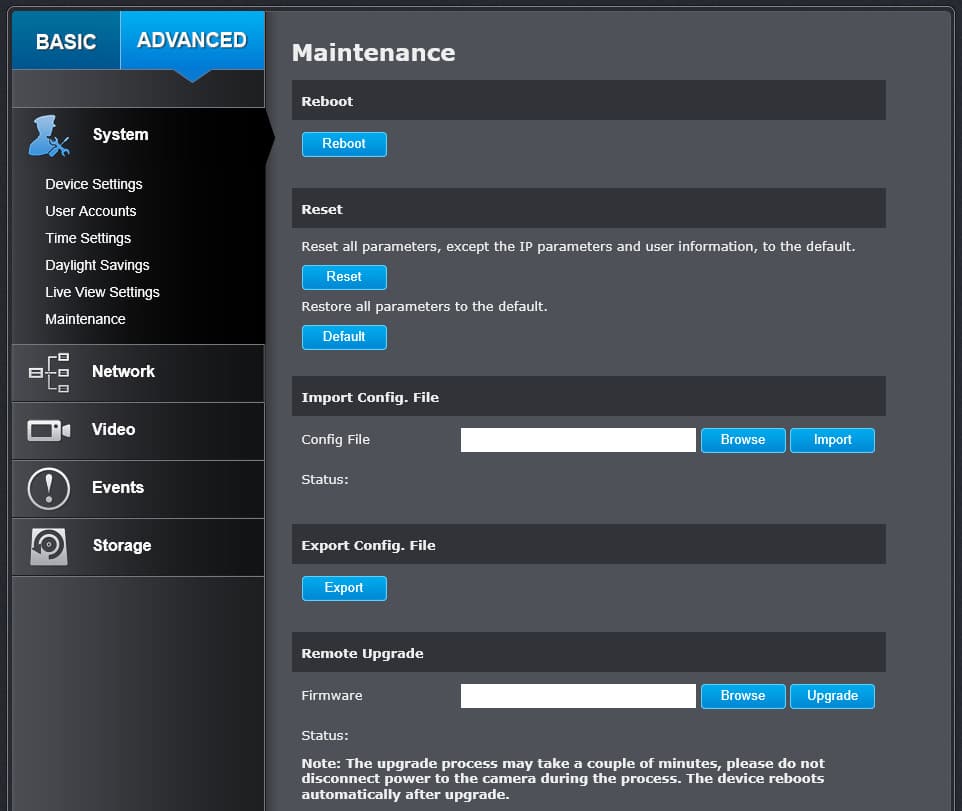Select Daylight Savings menu entry

(x=97, y=265)
